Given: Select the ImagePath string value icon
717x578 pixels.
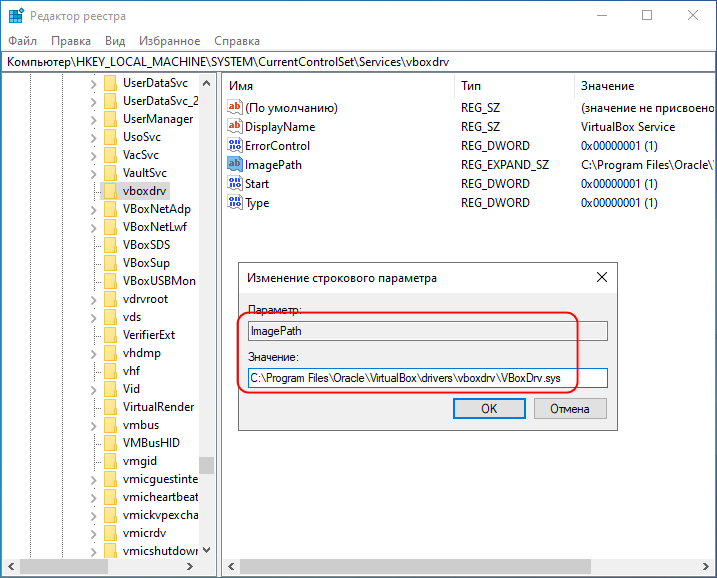Looking at the screenshot, I should click(x=235, y=164).
